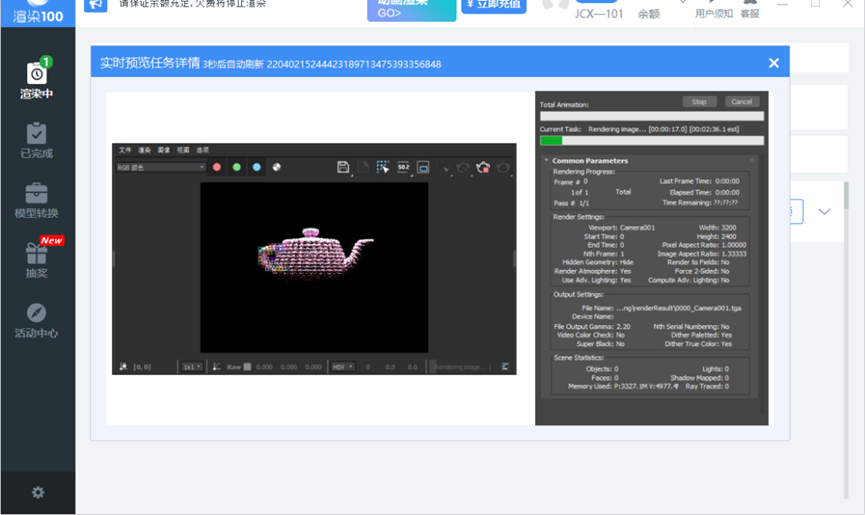Click the 'Width: 3200' value

point(717,227)
